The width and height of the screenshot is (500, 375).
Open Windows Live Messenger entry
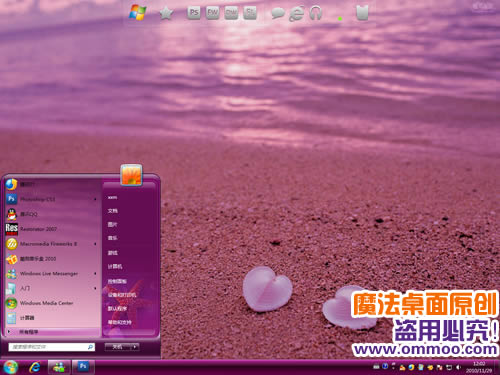click(x=52, y=273)
